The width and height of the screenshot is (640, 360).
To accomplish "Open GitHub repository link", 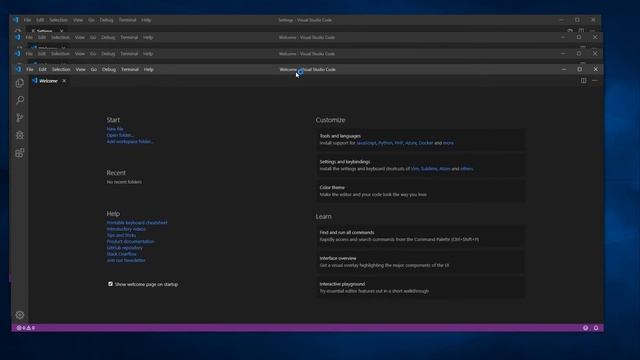I will pyautogui.click(x=124, y=248).
